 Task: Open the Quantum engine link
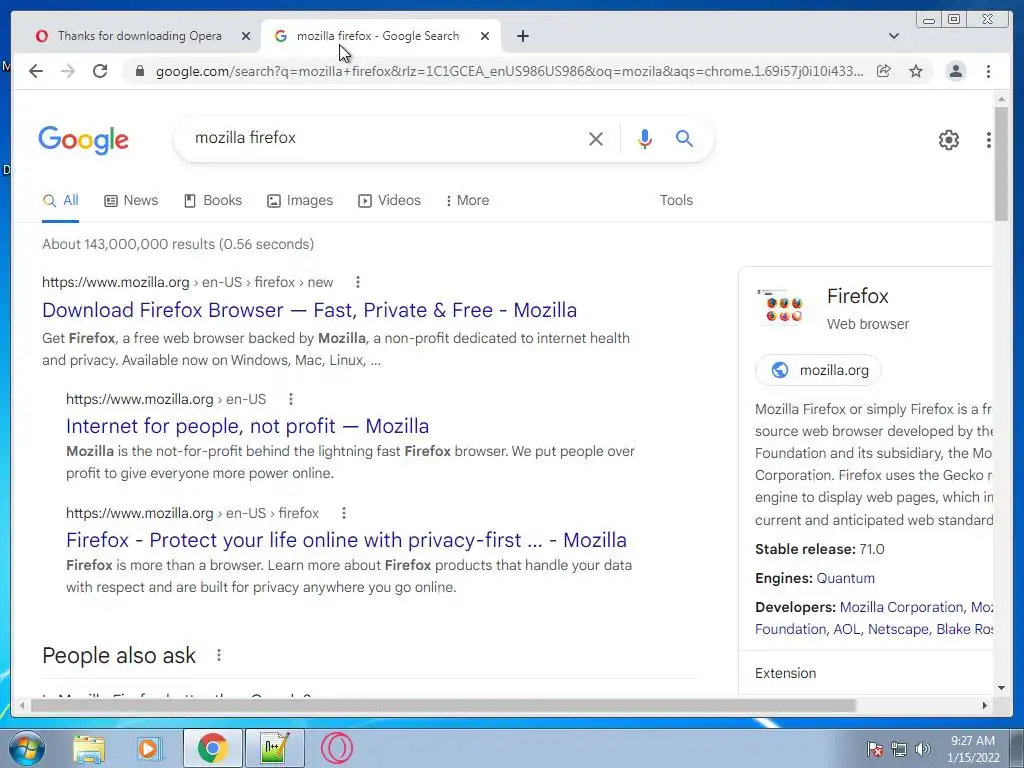coord(845,578)
